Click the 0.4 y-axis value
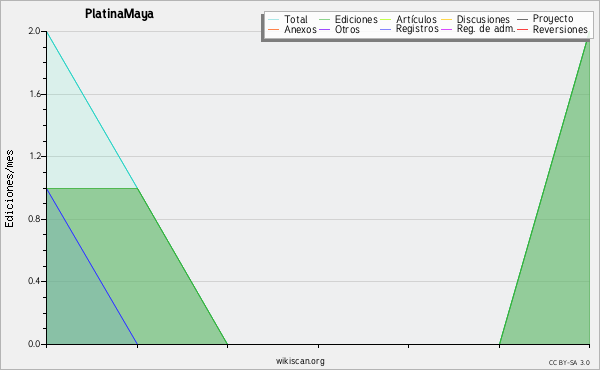Screen dimensions: 600x370 coord(34,281)
